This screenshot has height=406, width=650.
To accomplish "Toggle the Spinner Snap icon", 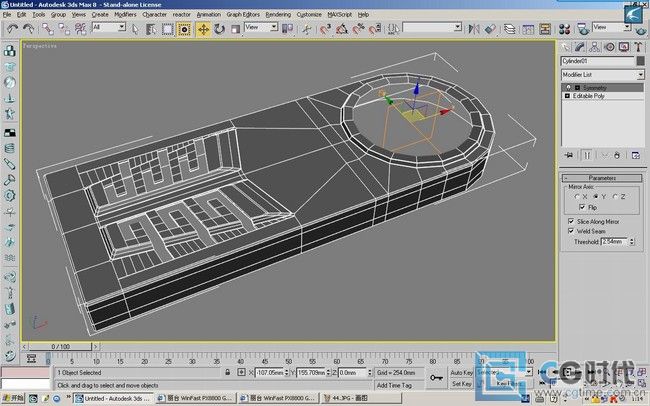I will [375, 29].
